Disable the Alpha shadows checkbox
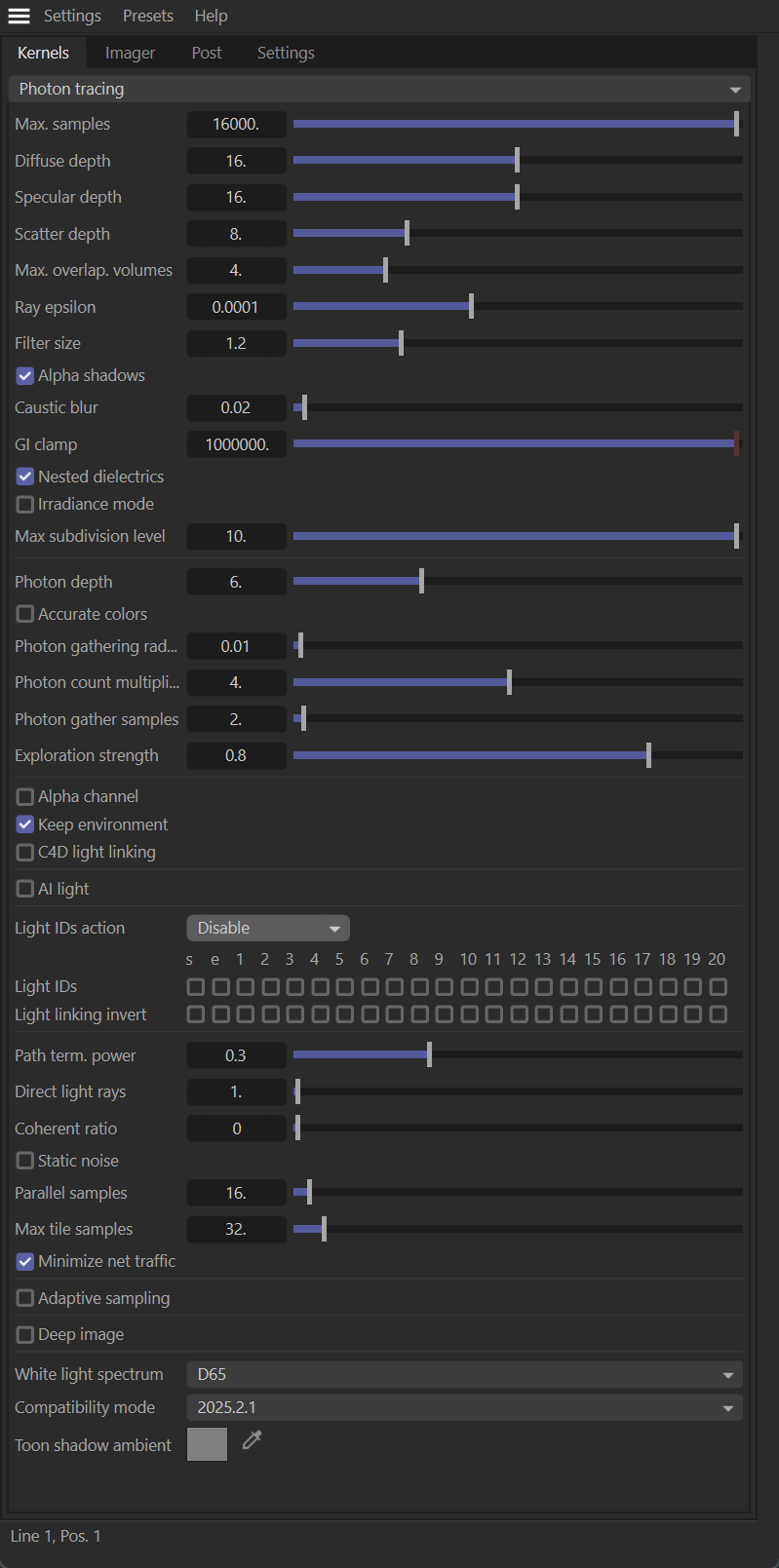Screen dimensions: 779x1568 click(x=25, y=376)
